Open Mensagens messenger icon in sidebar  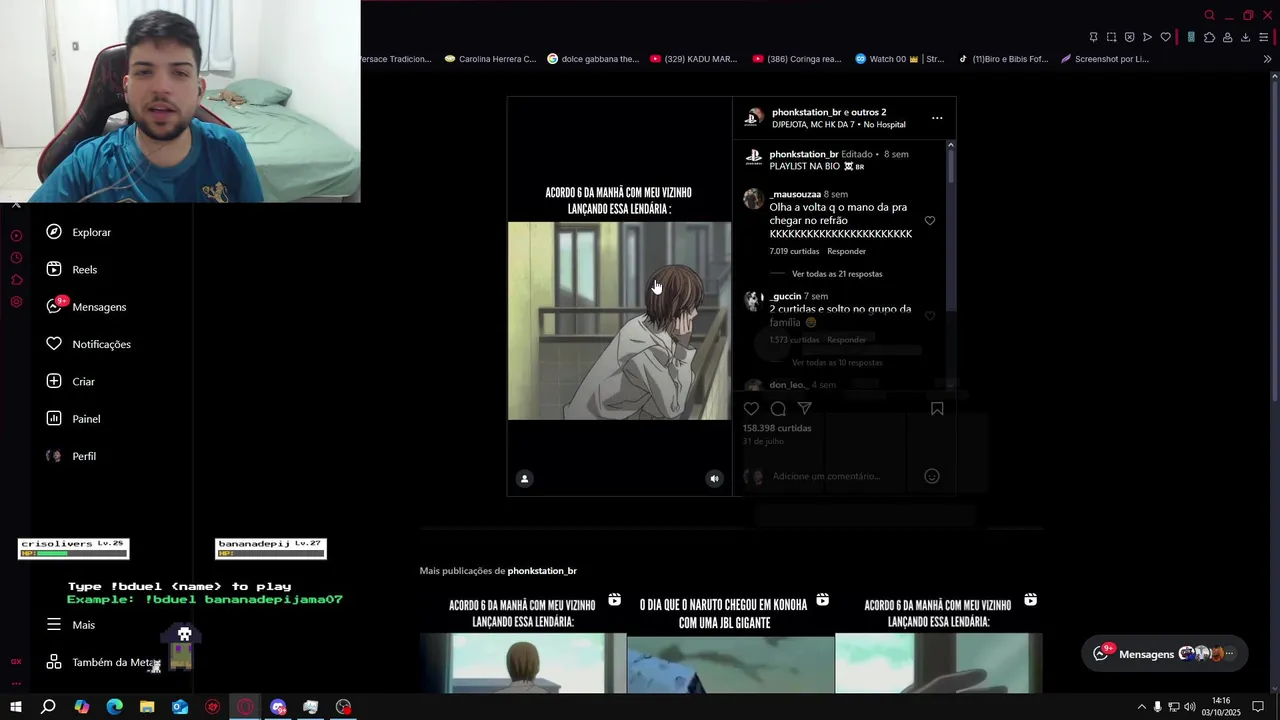(54, 306)
